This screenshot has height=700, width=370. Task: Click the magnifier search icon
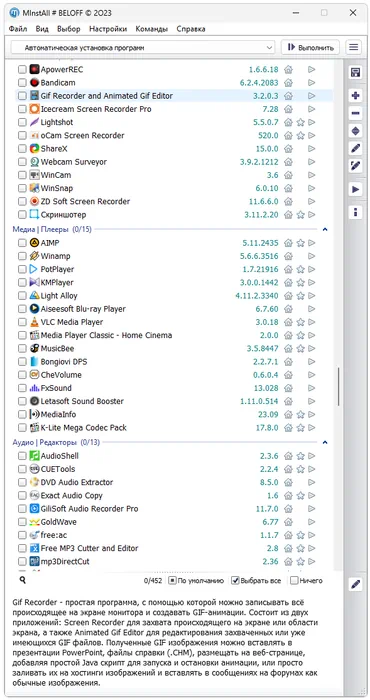(x=22, y=580)
